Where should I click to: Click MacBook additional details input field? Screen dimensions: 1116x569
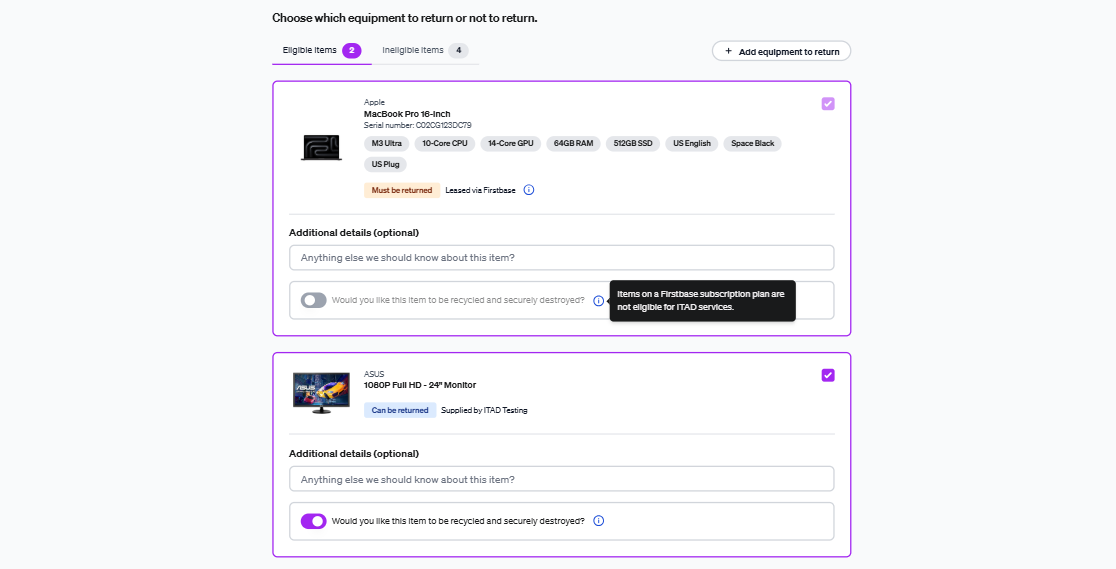coord(562,258)
